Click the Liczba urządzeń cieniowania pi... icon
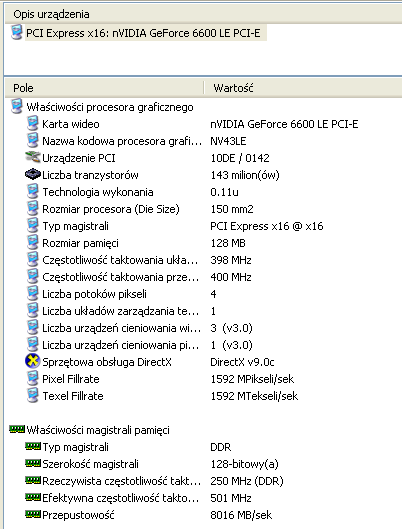The image size is (402, 529). tap(32, 344)
